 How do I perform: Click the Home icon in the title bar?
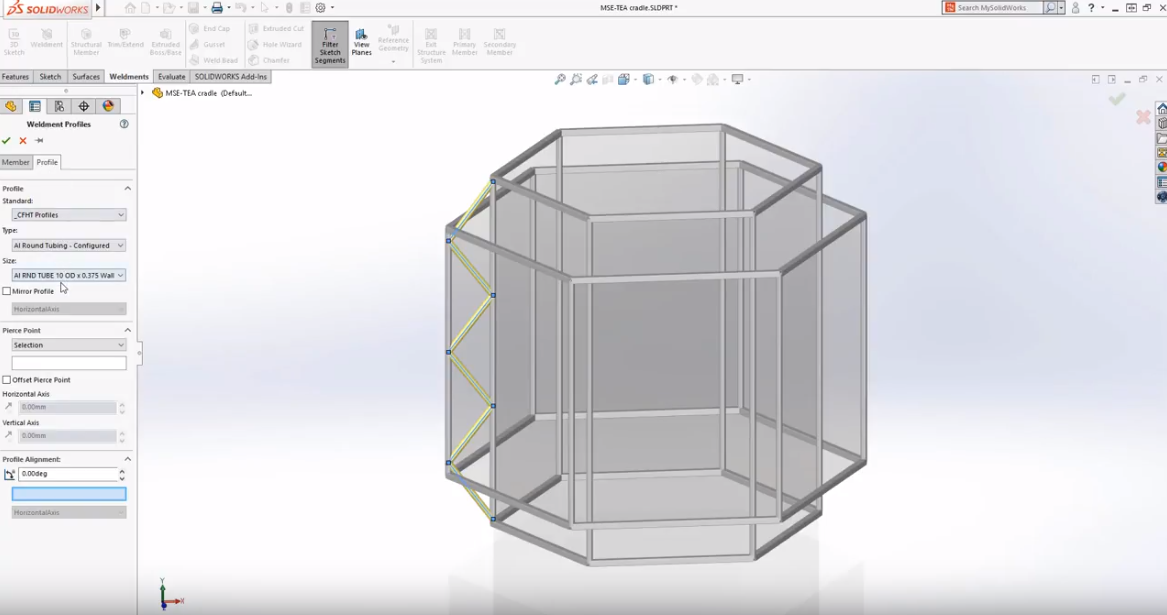click(x=130, y=7)
